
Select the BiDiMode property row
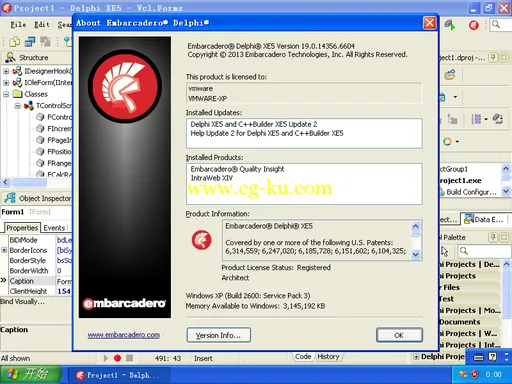[x=36, y=240]
